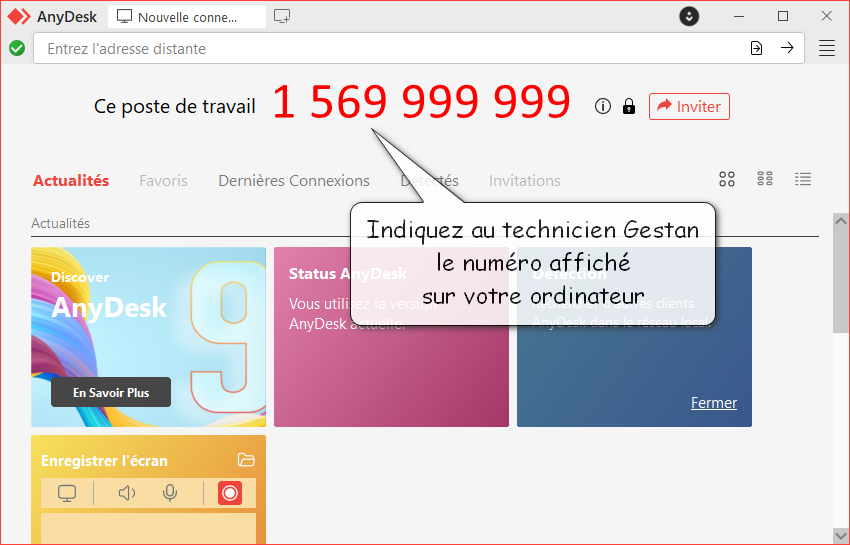Image resolution: width=850 pixels, height=545 pixels.
Task: Toggle microphone recording icon
Action: point(170,493)
